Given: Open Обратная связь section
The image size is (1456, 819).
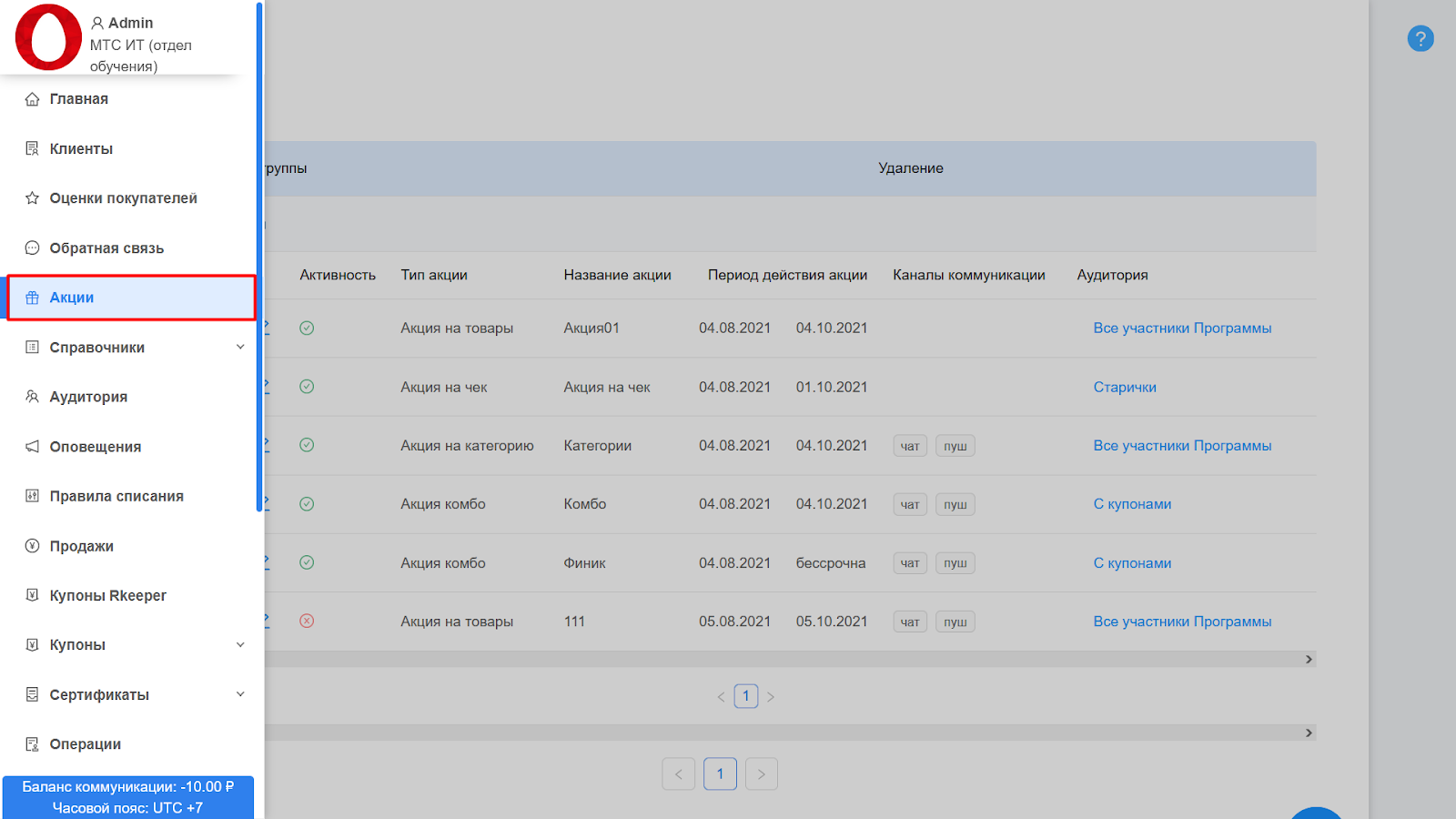Looking at the screenshot, I should (x=106, y=248).
